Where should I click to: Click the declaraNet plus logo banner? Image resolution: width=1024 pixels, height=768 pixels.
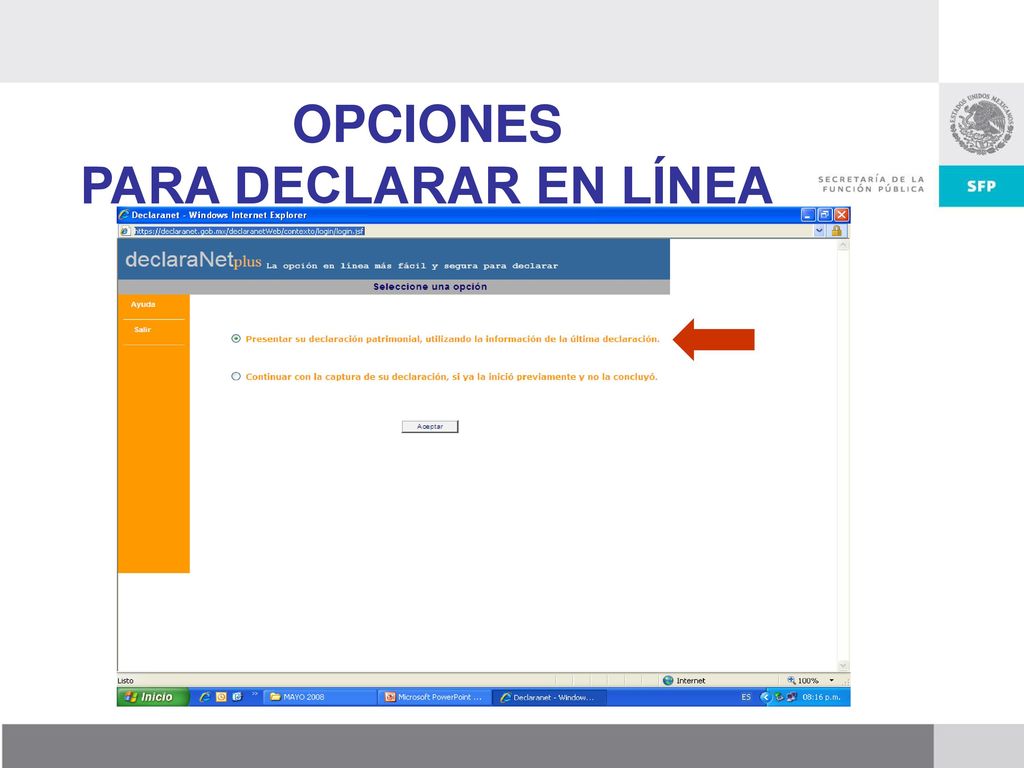pos(193,260)
